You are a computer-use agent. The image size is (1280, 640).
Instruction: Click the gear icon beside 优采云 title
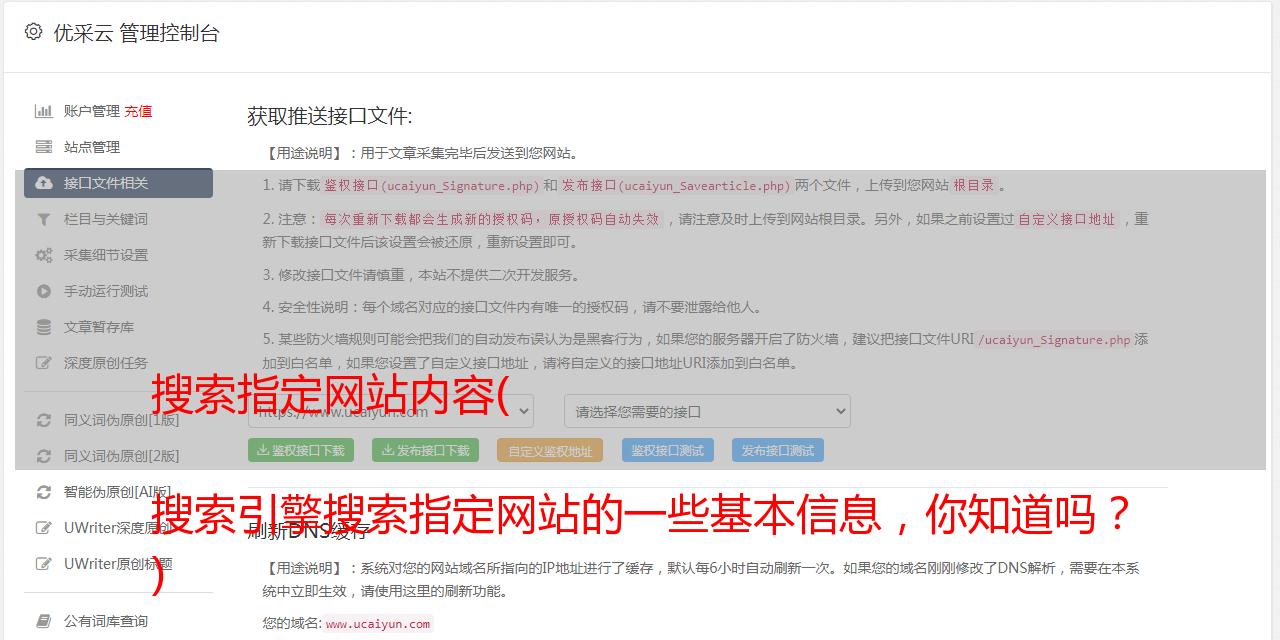tap(34, 32)
